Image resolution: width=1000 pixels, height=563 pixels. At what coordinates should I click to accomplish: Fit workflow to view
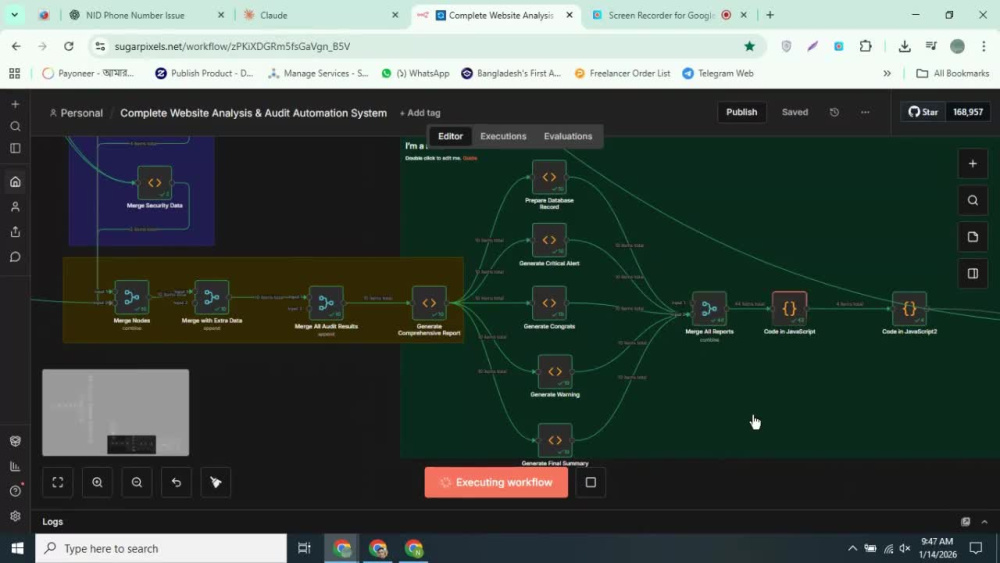point(57,483)
